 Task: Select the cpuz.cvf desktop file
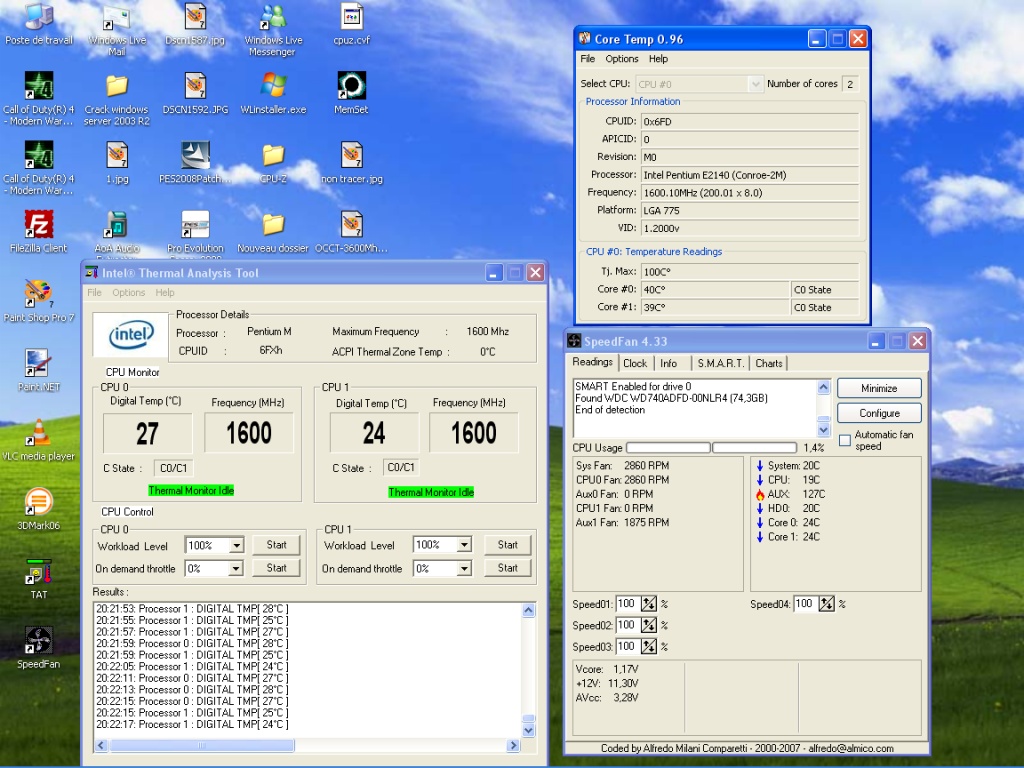point(351,24)
